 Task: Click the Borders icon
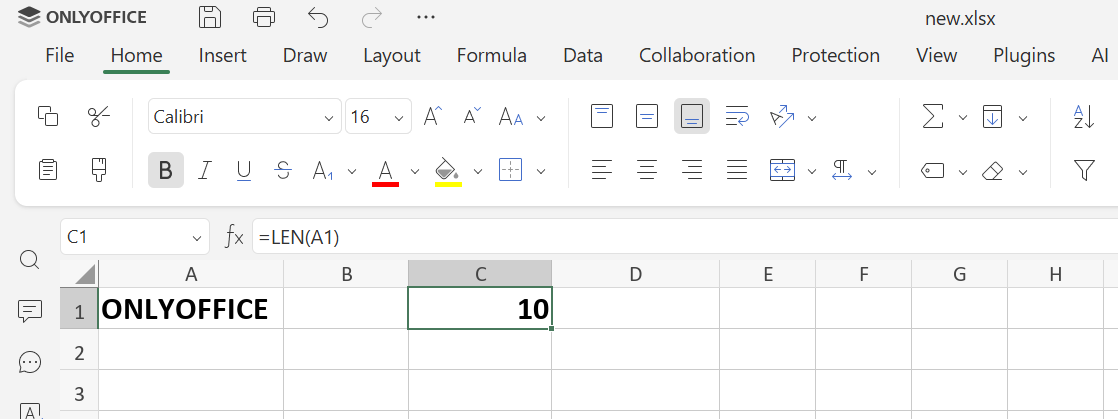point(511,170)
